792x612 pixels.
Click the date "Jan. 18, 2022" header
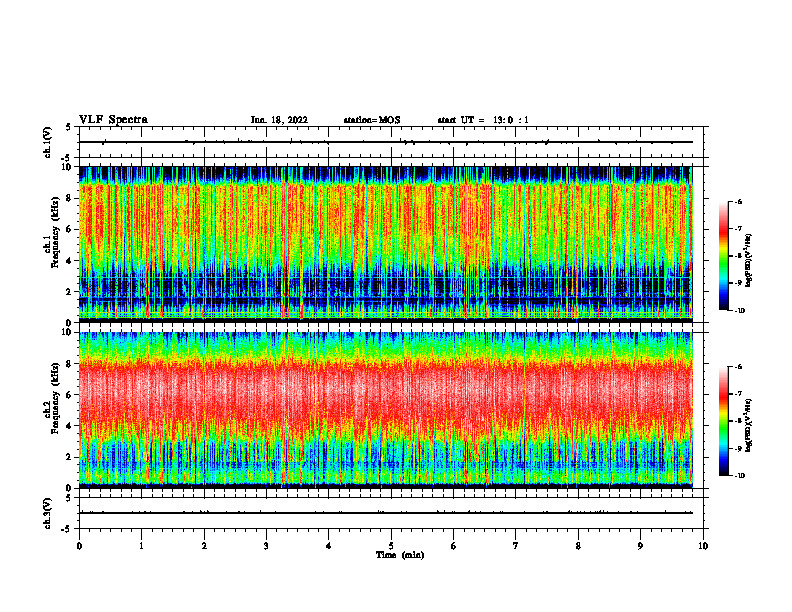[279, 120]
